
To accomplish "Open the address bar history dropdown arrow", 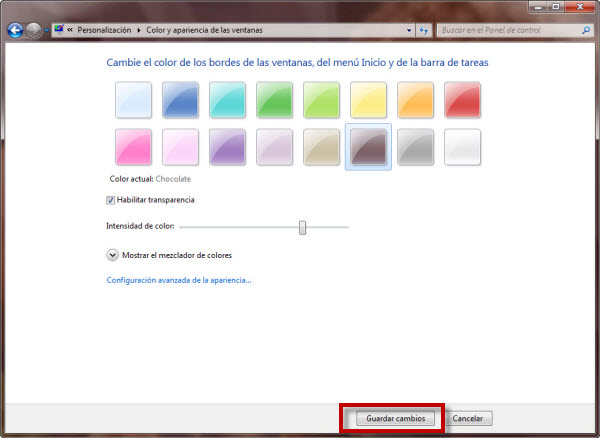I will tap(409, 31).
